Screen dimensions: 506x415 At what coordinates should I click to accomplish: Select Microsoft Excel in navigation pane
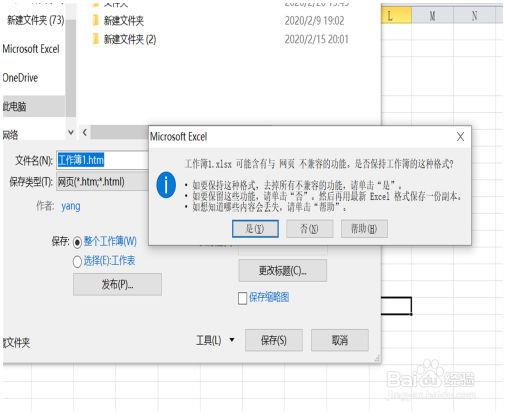[31, 49]
